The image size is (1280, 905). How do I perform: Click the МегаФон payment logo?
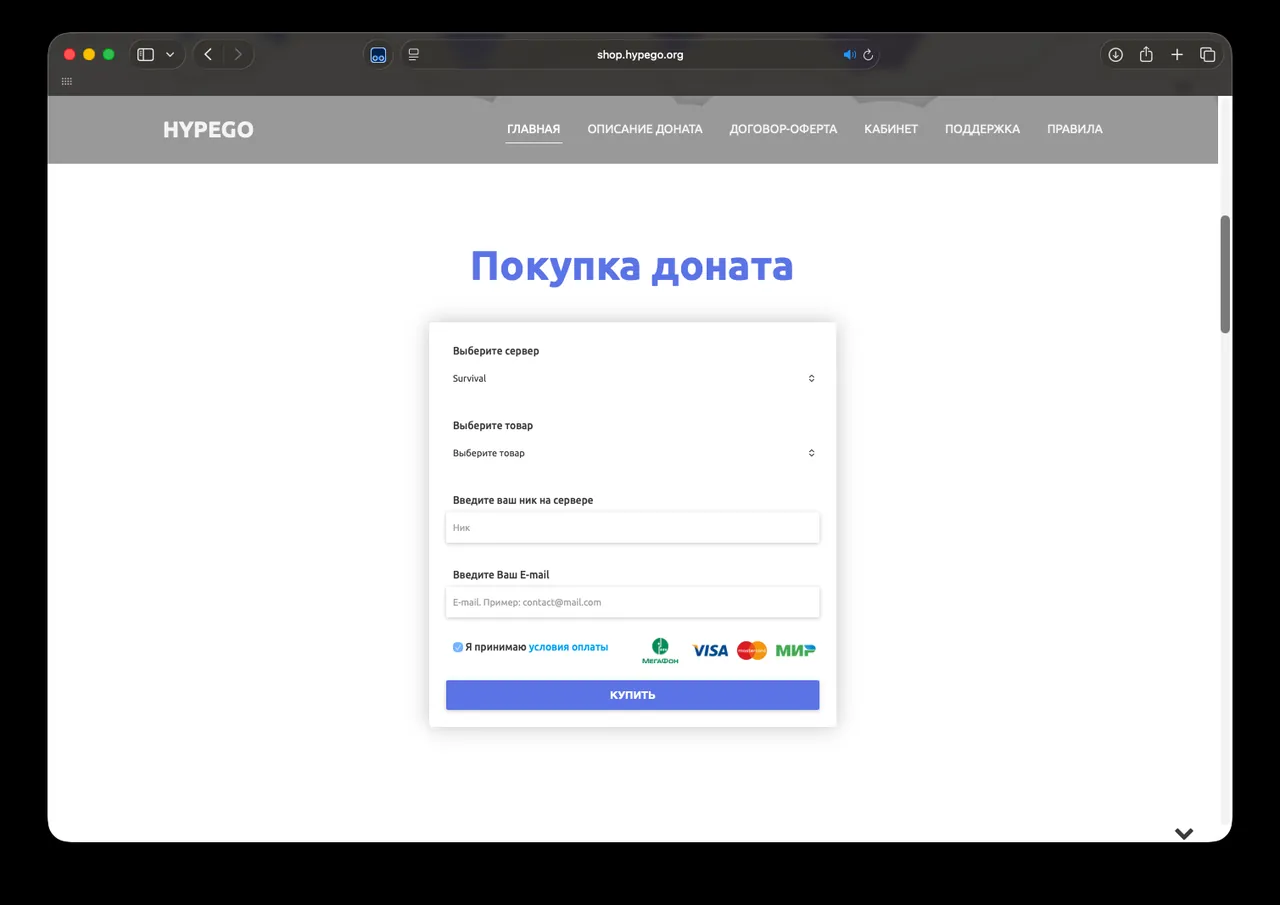coord(660,651)
